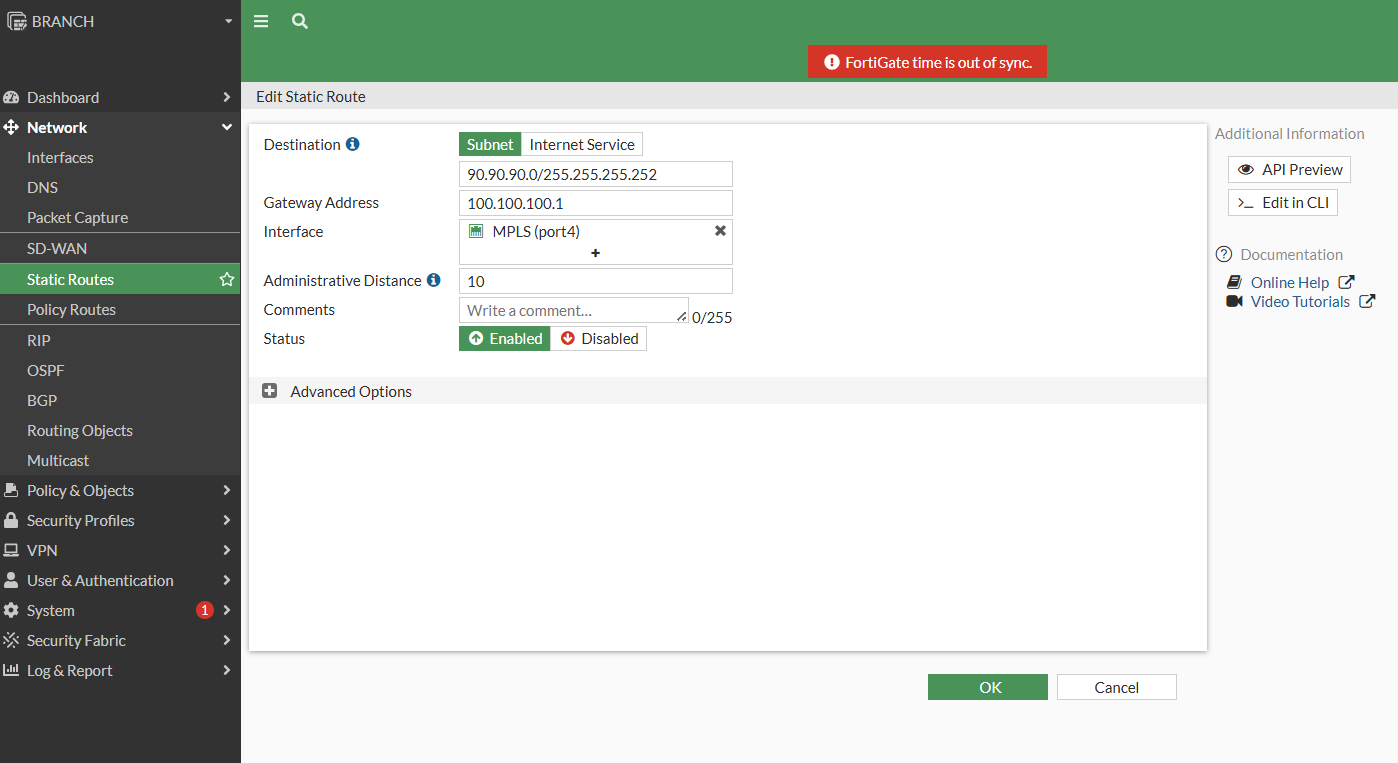
Task: Click the VPN monitor icon
Action: pos(12,550)
